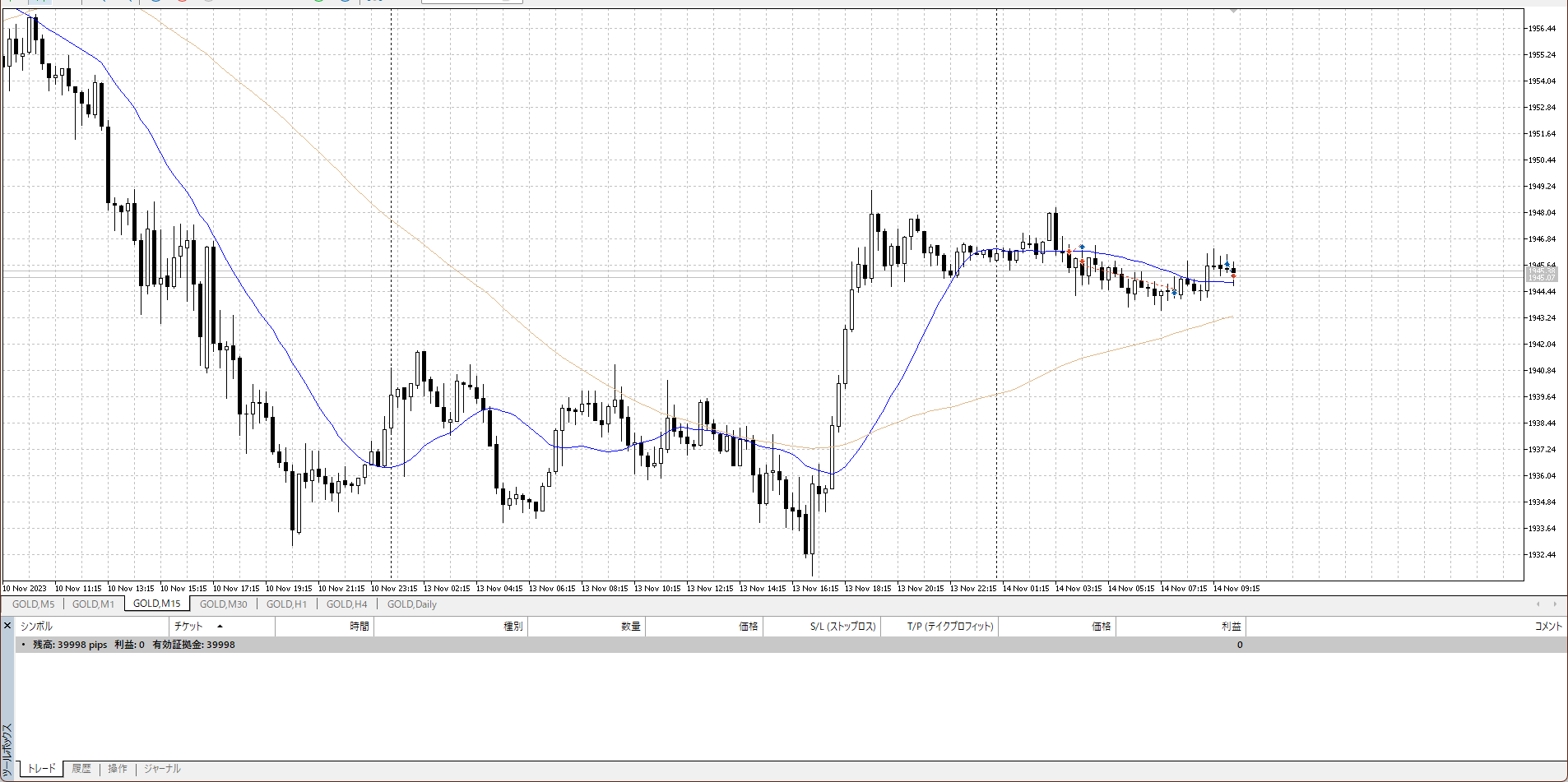The image size is (1568, 782).
Task: Open the GOLD,H4 chart tab
Action: 346,604
